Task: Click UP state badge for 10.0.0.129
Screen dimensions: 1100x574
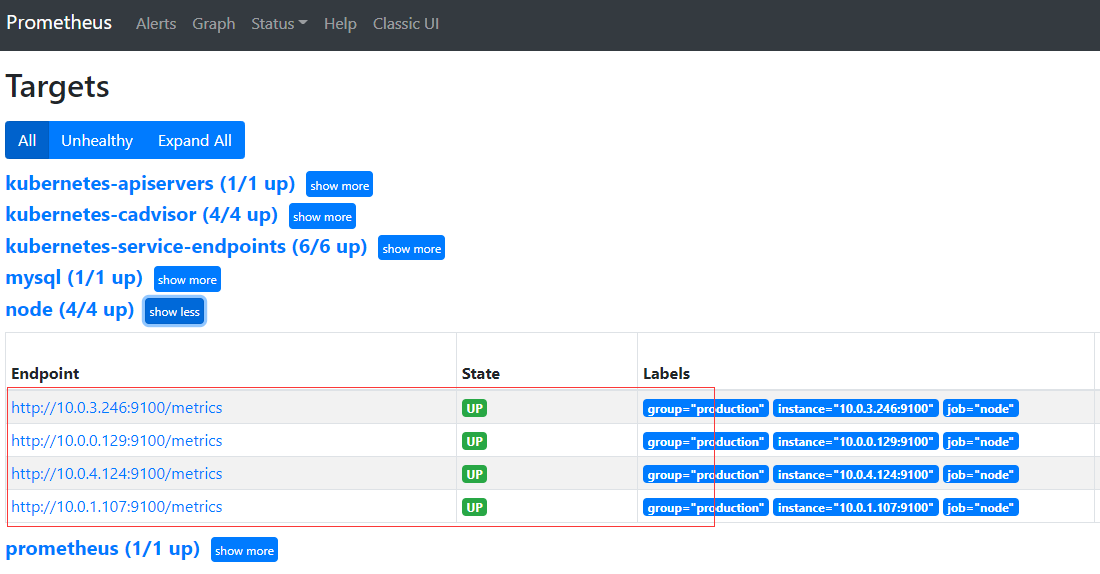Action: point(474,441)
